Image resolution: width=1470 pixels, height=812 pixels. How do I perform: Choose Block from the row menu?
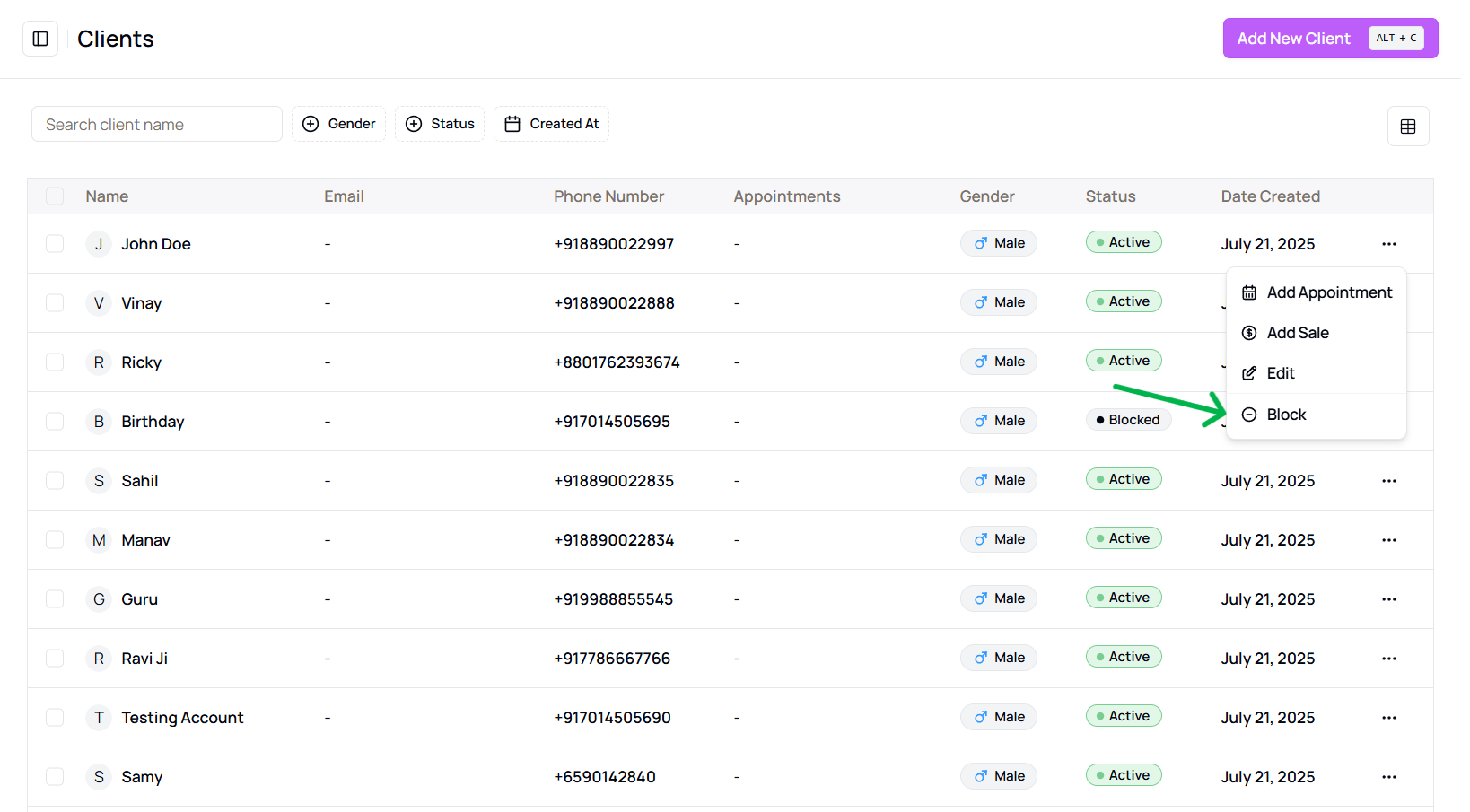pyautogui.click(x=1317, y=415)
